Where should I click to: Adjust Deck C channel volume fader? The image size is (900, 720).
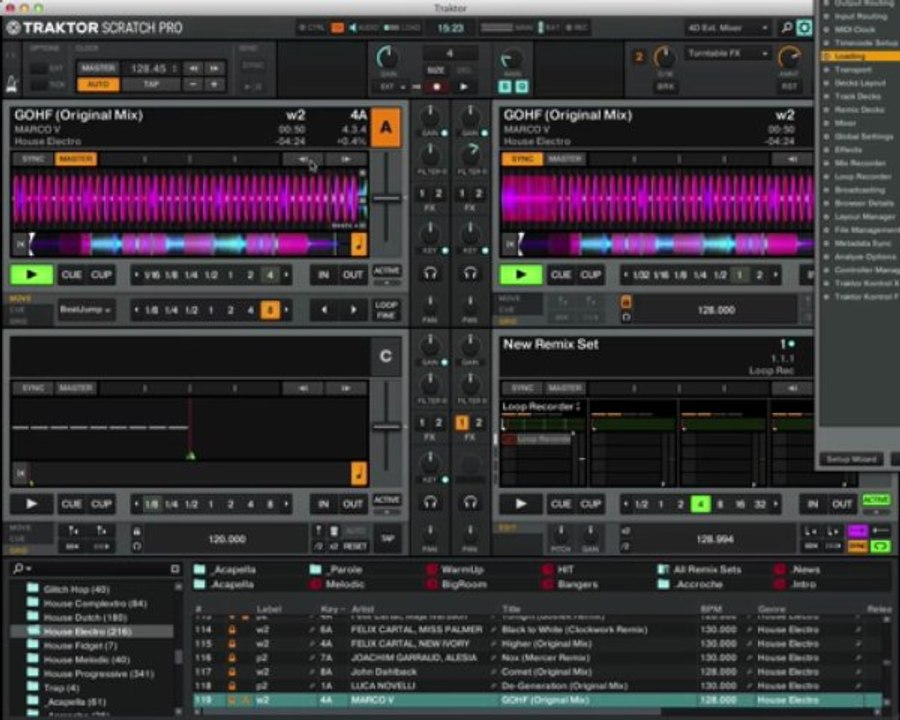click(x=386, y=427)
